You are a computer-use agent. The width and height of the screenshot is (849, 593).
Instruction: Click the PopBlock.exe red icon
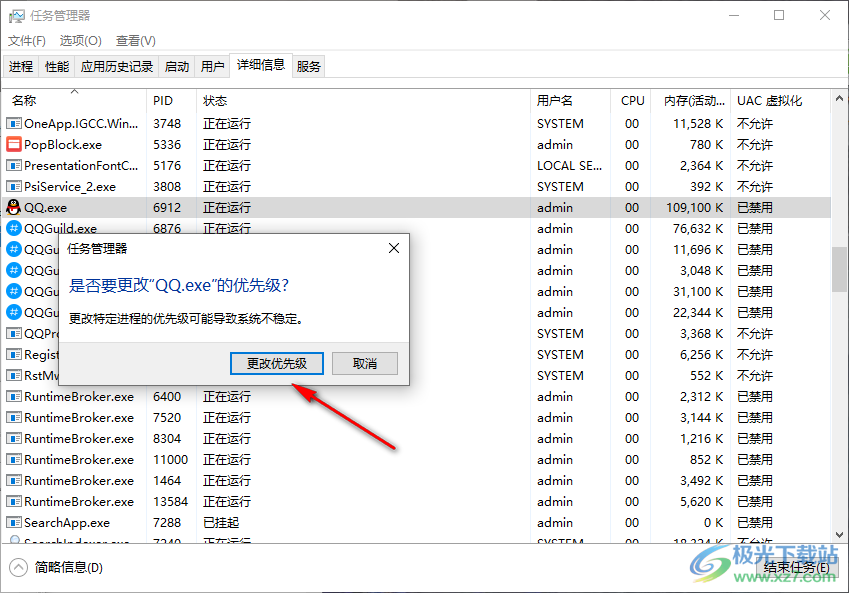click(x=14, y=145)
